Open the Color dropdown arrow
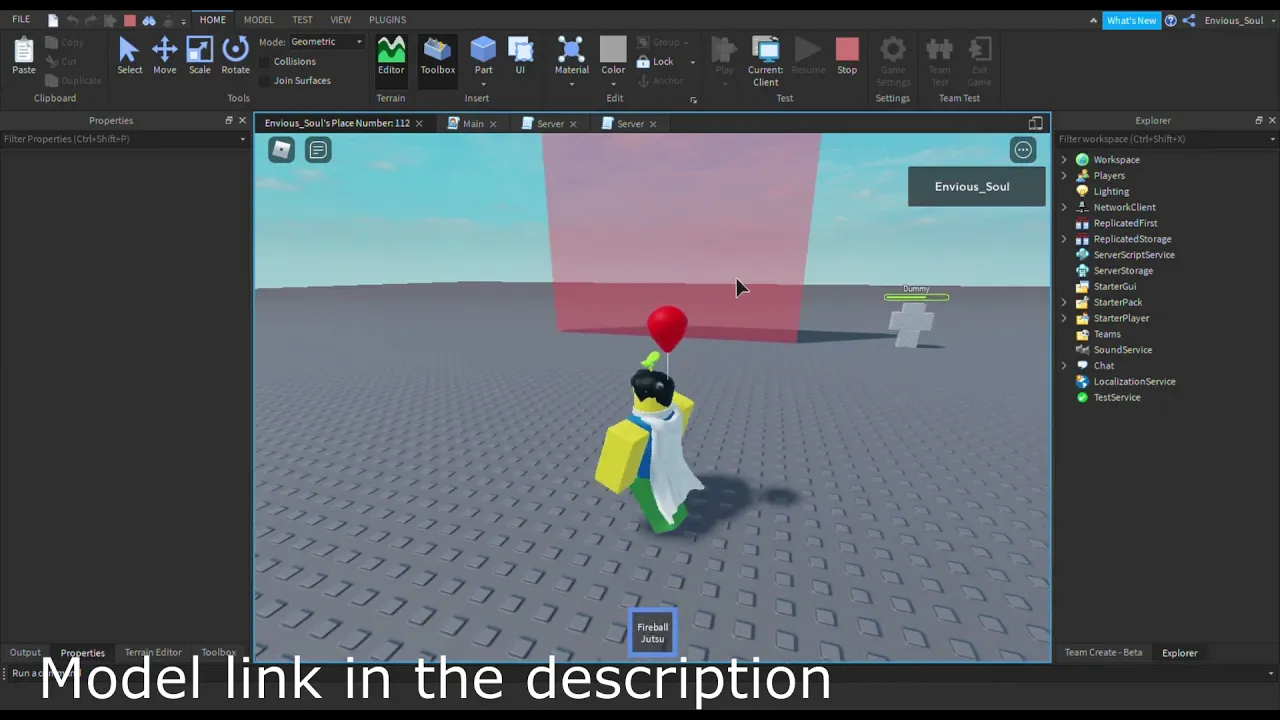 pyautogui.click(x=613, y=84)
